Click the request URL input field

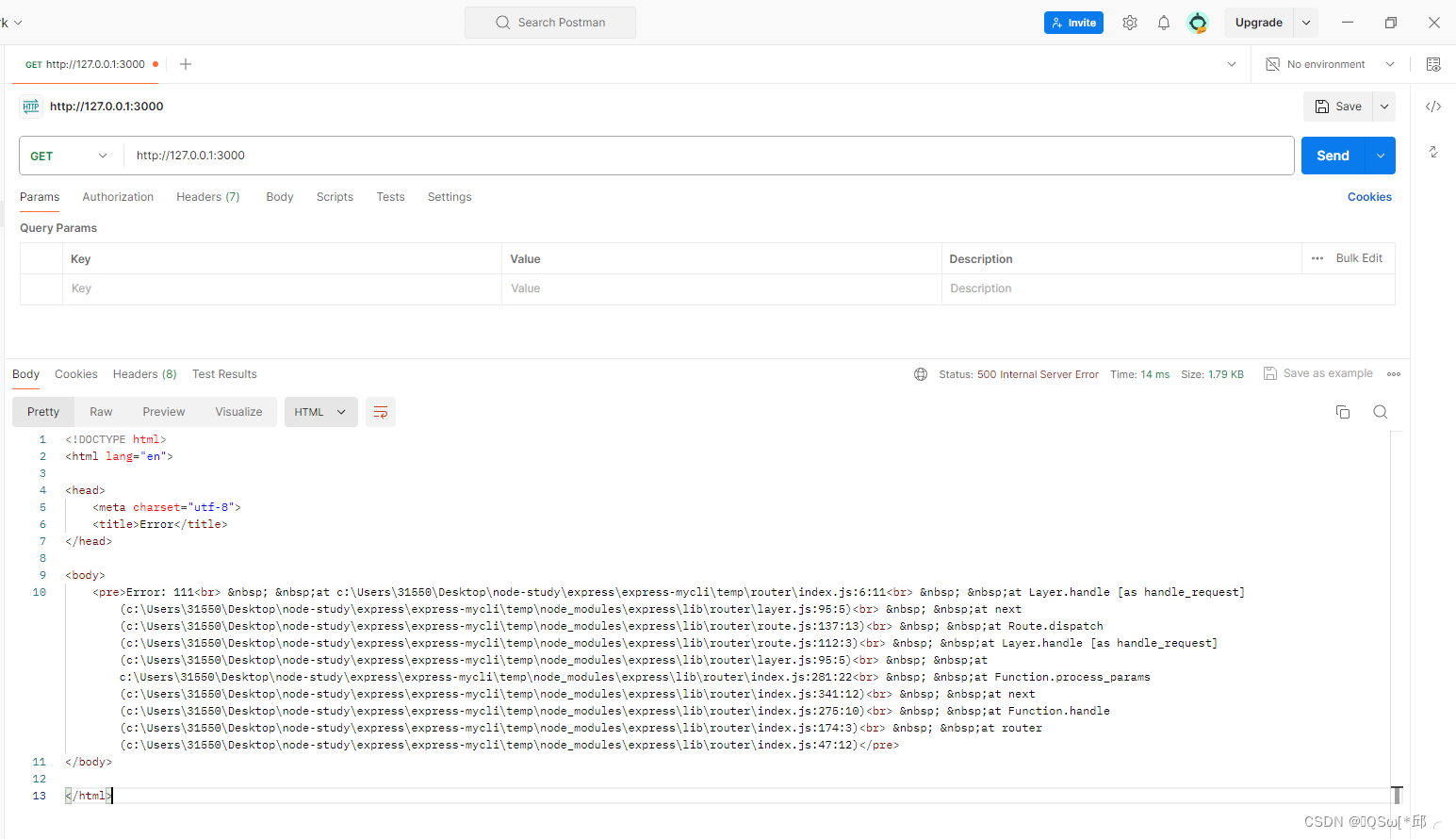[x=709, y=156]
